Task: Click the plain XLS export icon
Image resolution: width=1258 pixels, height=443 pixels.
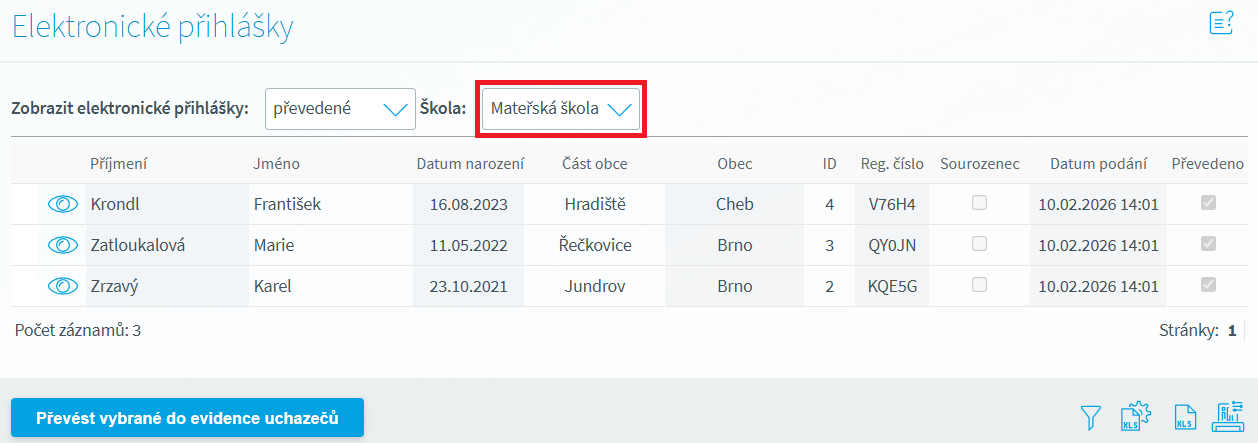Action: [1184, 418]
